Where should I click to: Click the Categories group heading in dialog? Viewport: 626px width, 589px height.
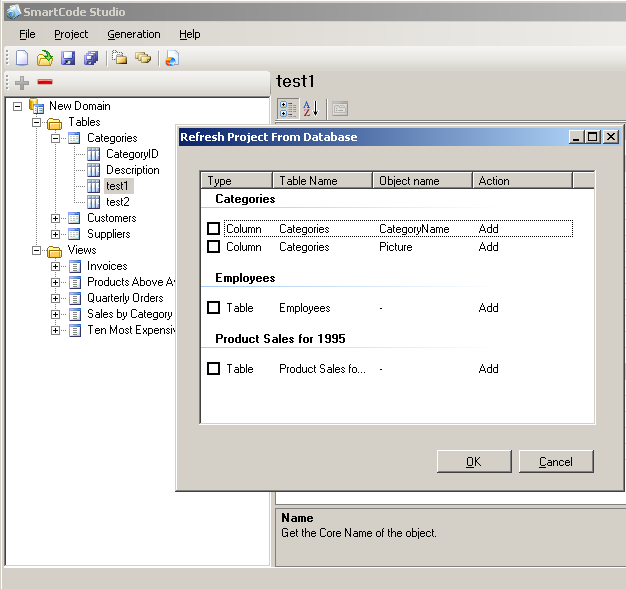point(245,198)
